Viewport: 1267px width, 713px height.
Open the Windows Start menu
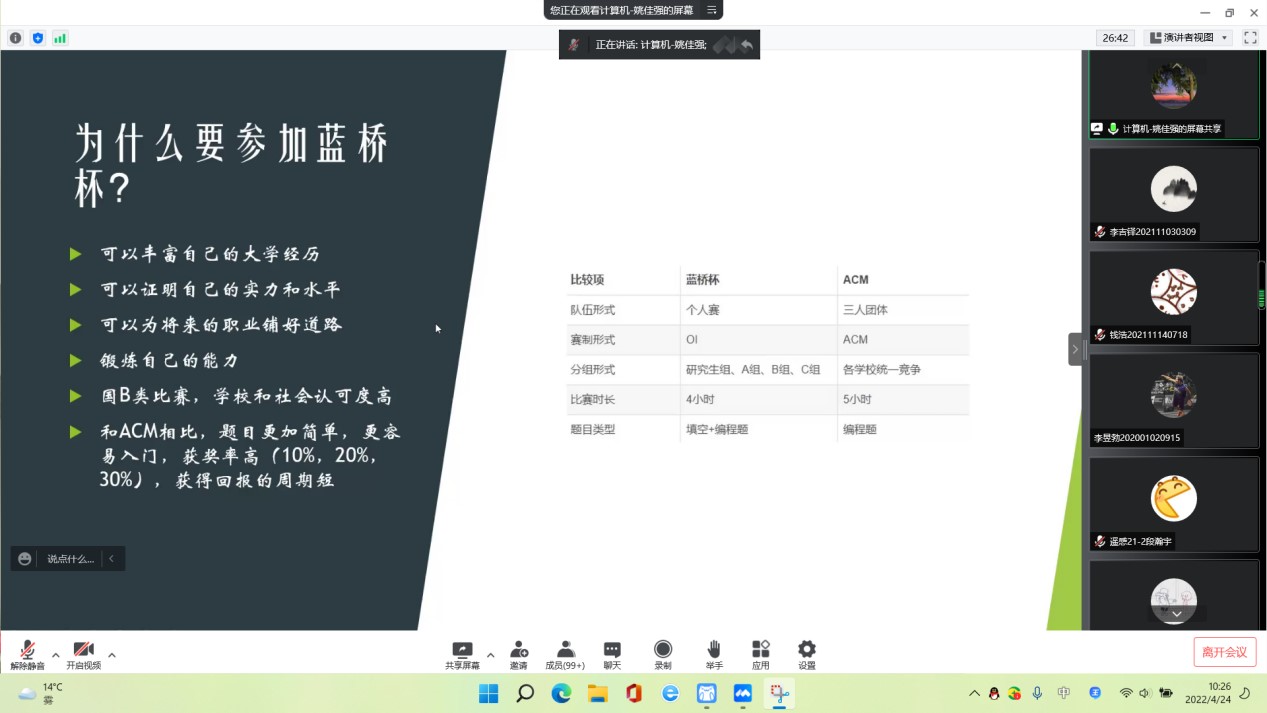(489, 693)
